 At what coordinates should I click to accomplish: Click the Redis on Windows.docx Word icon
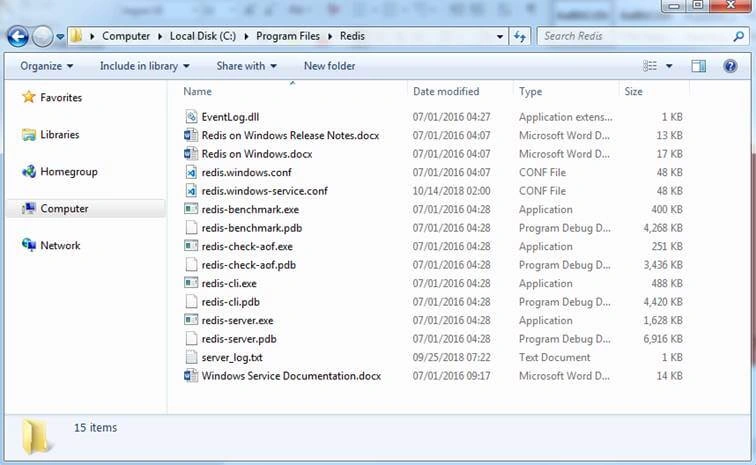point(191,154)
